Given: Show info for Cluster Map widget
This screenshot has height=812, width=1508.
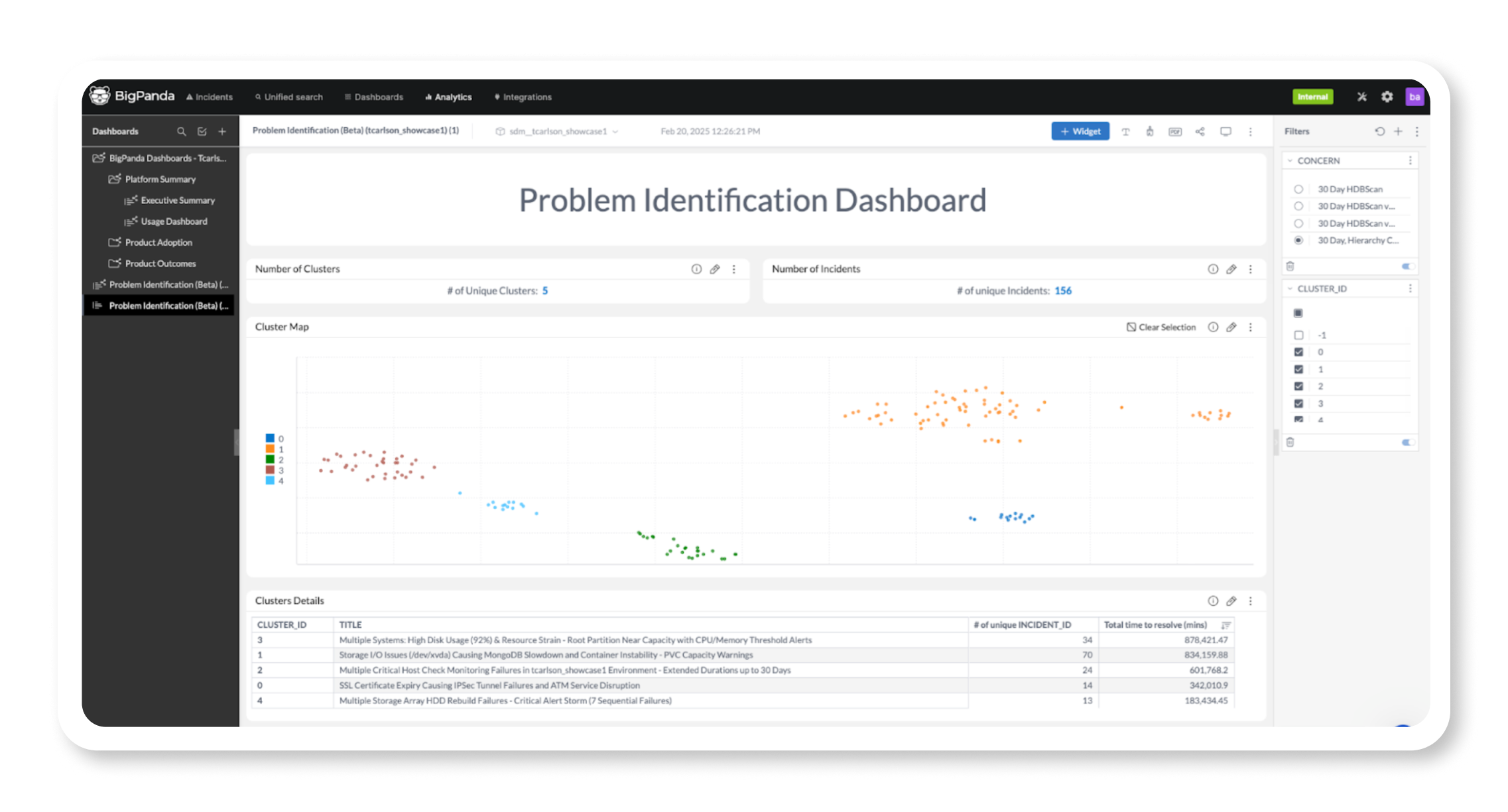Looking at the screenshot, I should click(x=1213, y=327).
